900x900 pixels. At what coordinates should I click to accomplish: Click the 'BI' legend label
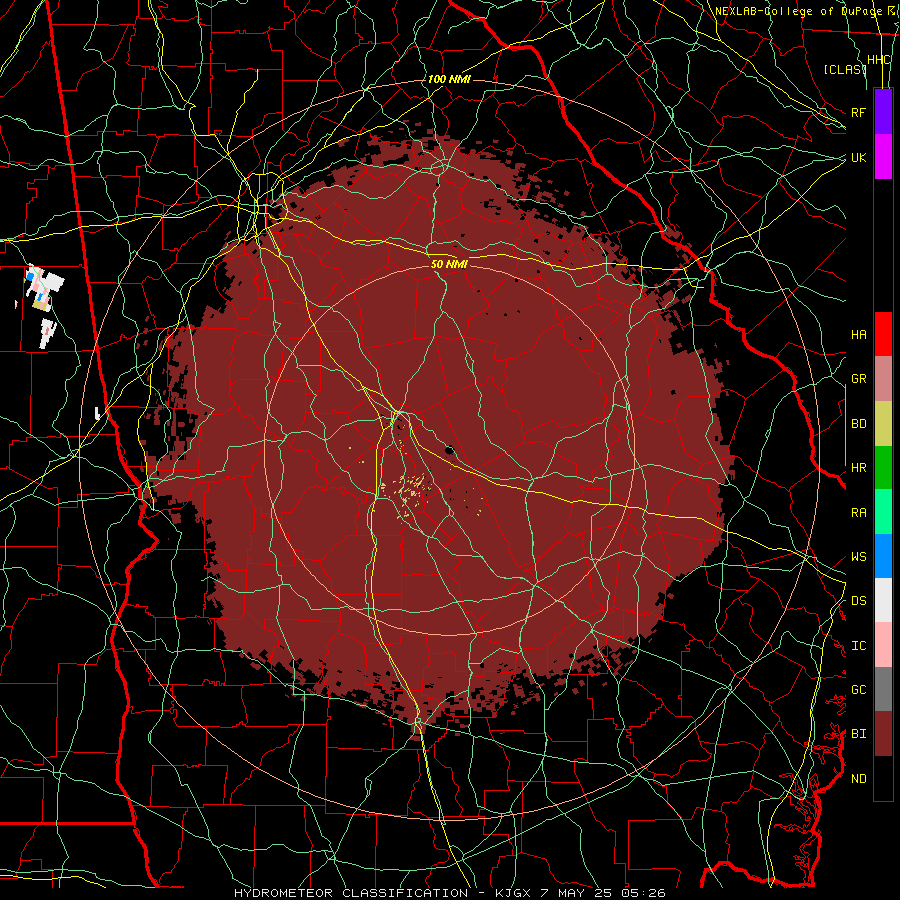(858, 734)
